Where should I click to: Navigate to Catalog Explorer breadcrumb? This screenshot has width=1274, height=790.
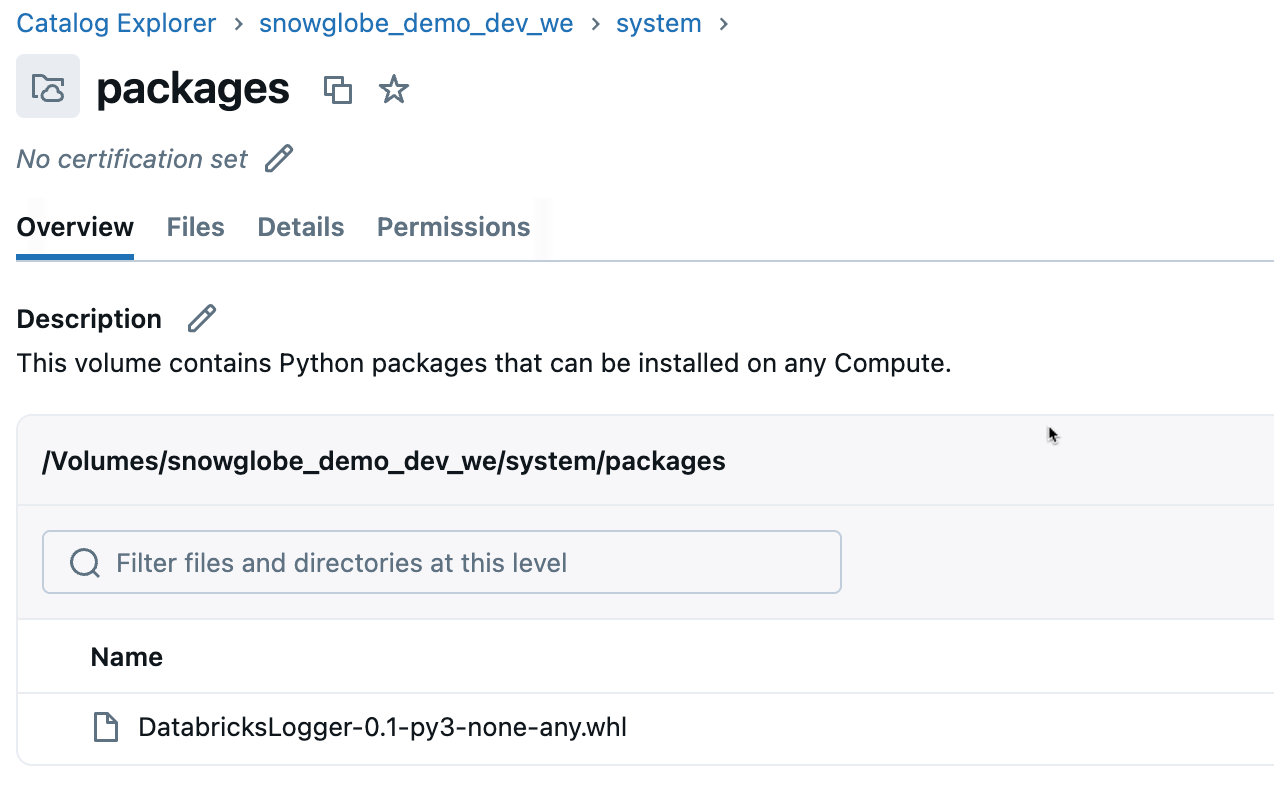116,24
